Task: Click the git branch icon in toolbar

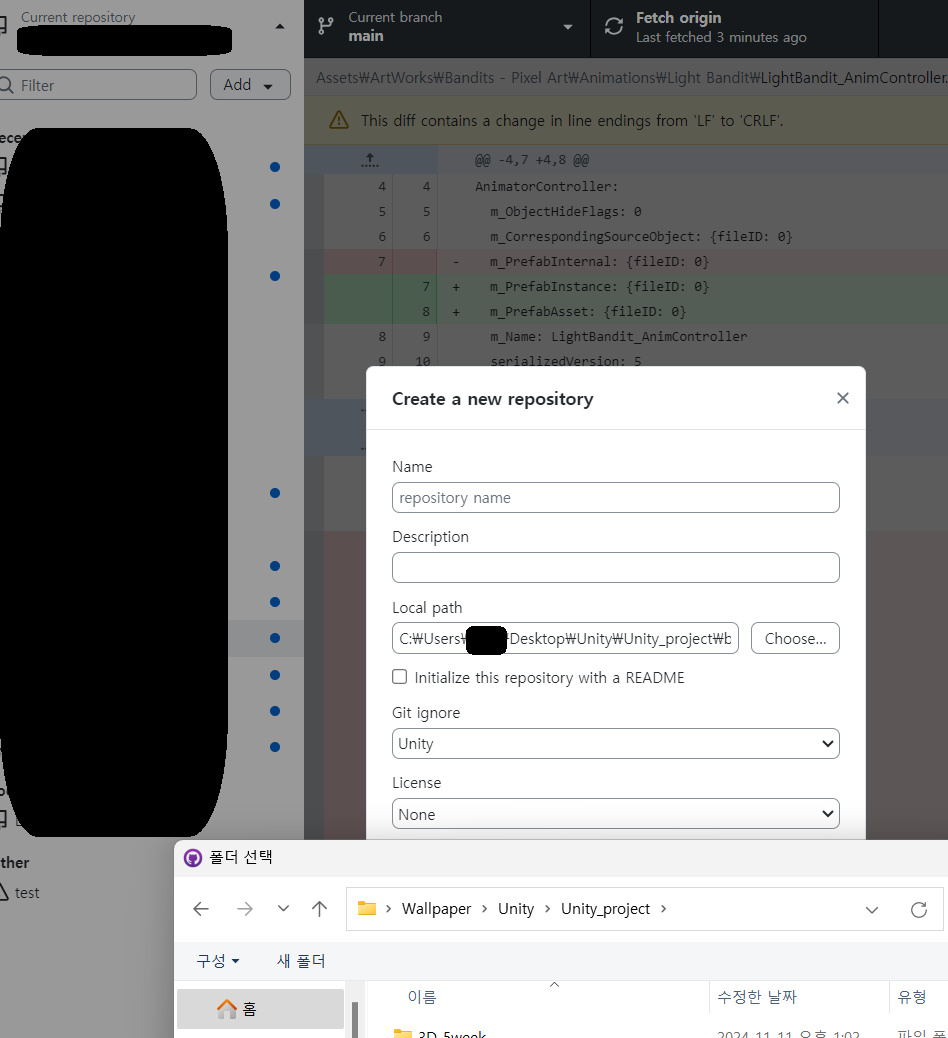Action: tap(326, 26)
